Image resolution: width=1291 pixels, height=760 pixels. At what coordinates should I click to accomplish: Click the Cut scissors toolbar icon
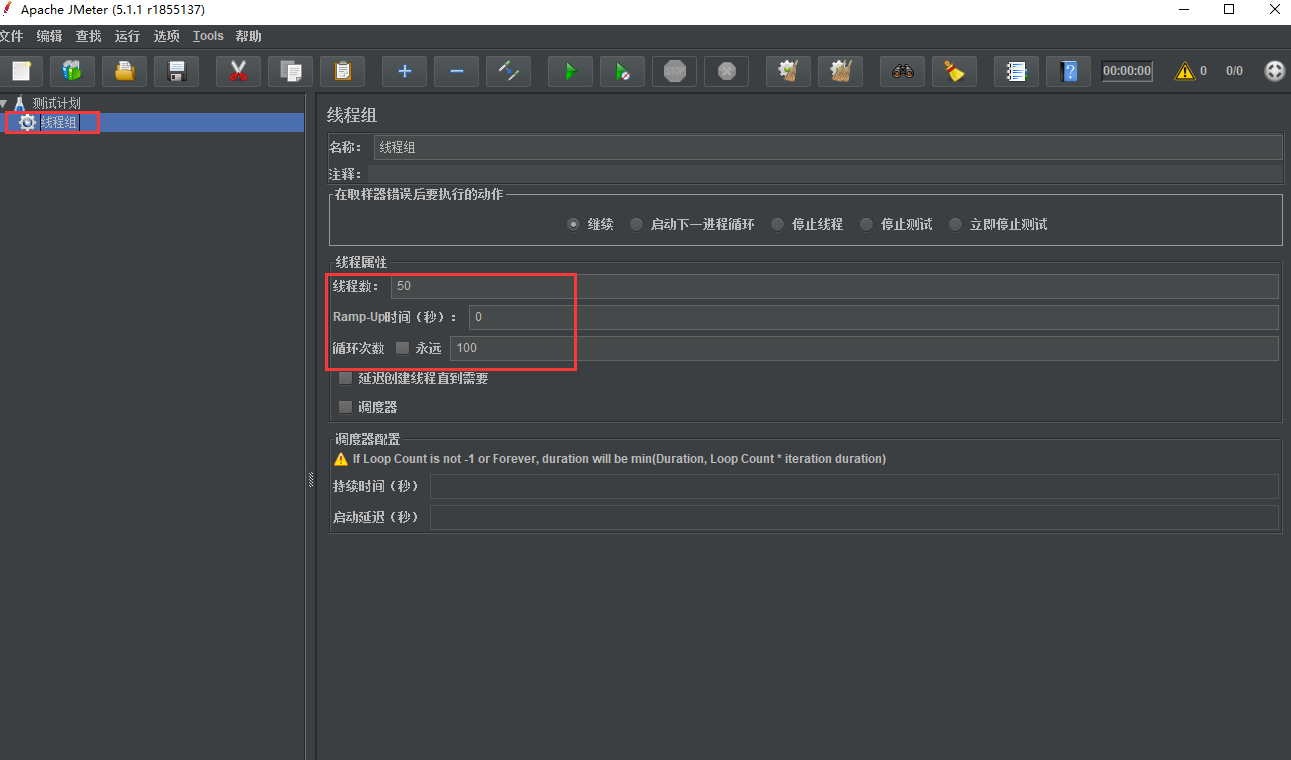tap(238, 71)
